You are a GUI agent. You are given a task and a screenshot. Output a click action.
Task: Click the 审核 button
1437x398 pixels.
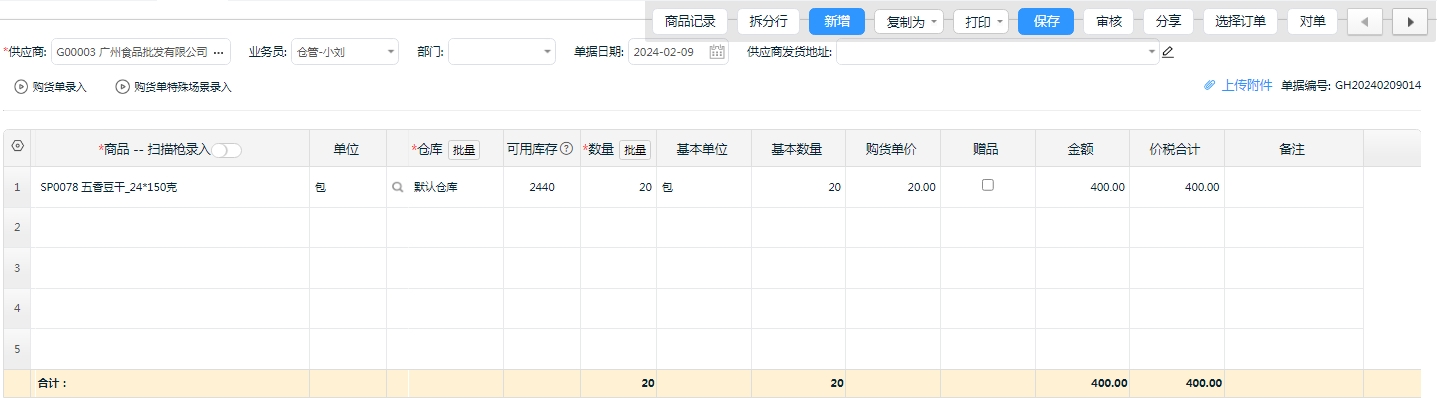click(1109, 21)
